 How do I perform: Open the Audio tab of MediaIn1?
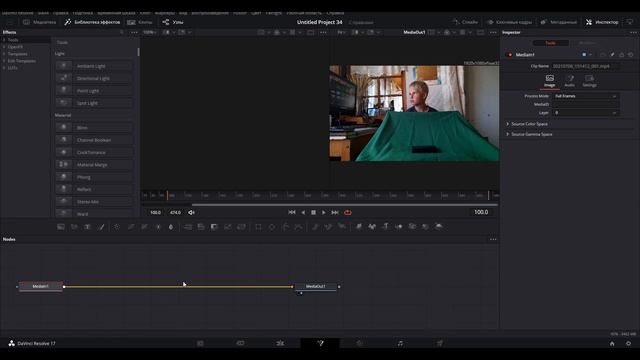(569, 81)
